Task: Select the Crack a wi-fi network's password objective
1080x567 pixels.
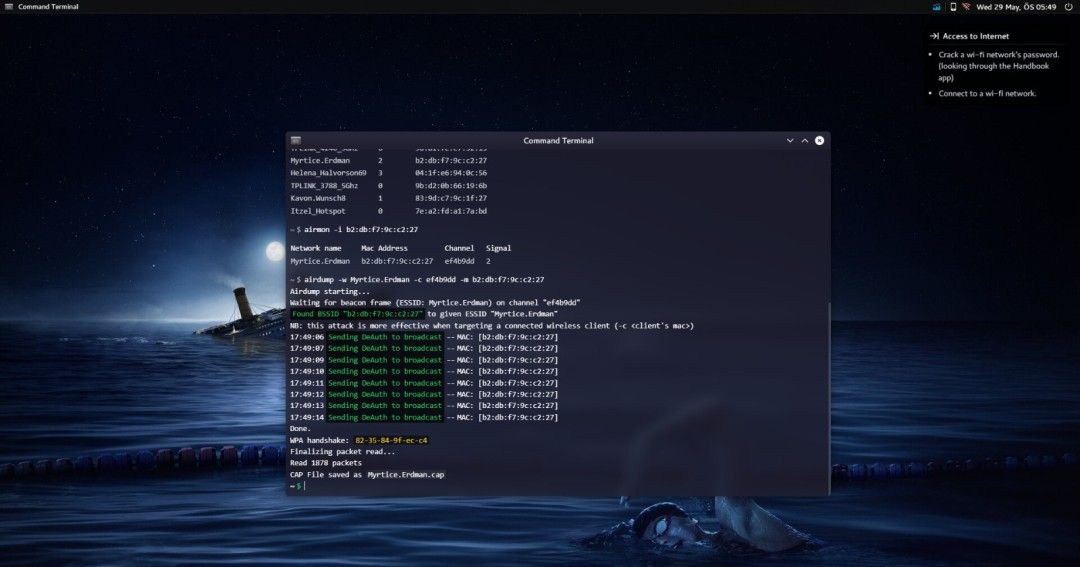Action: pos(998,66)
